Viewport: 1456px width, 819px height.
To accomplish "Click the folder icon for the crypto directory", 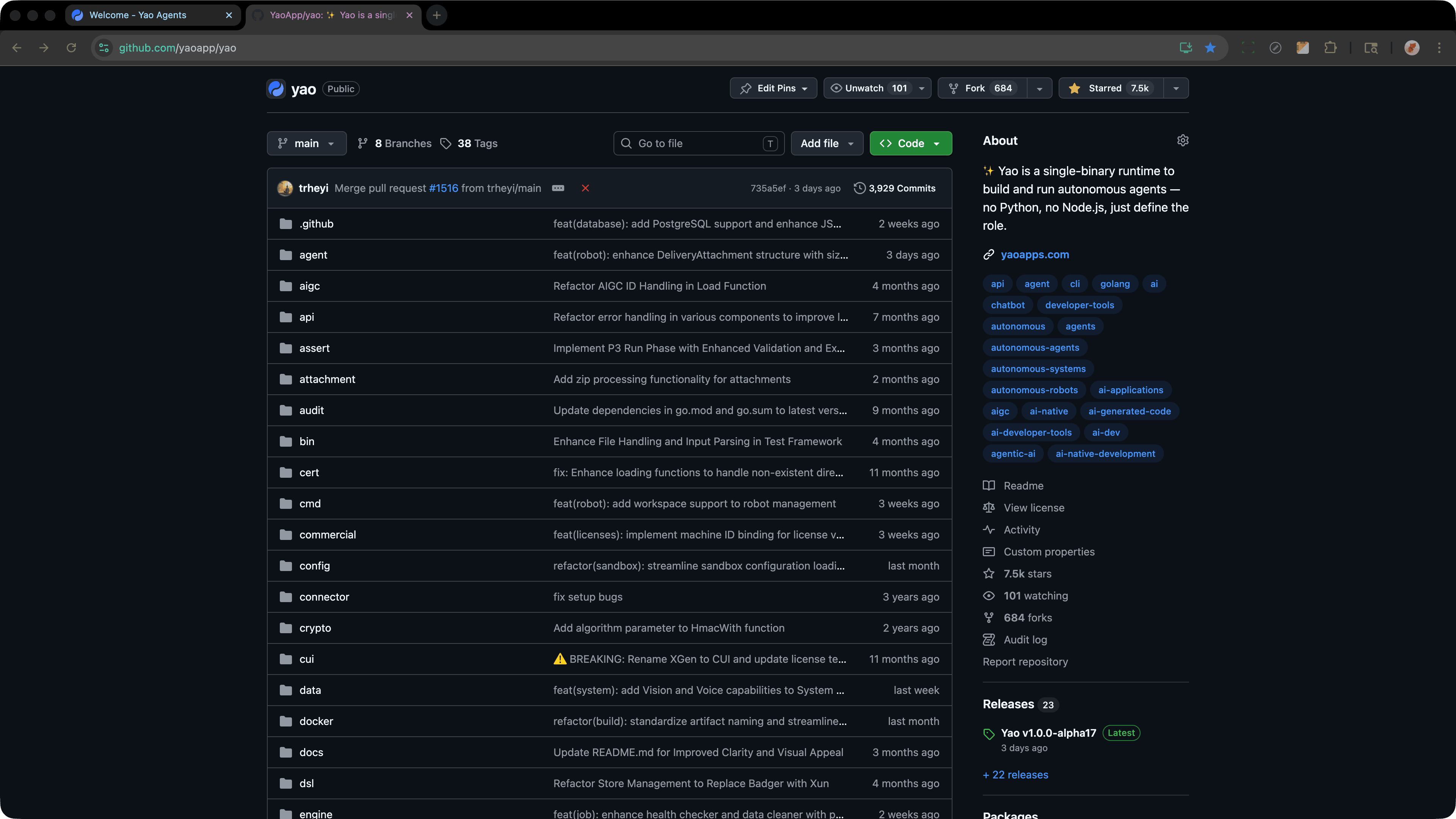I will (286, 628).
